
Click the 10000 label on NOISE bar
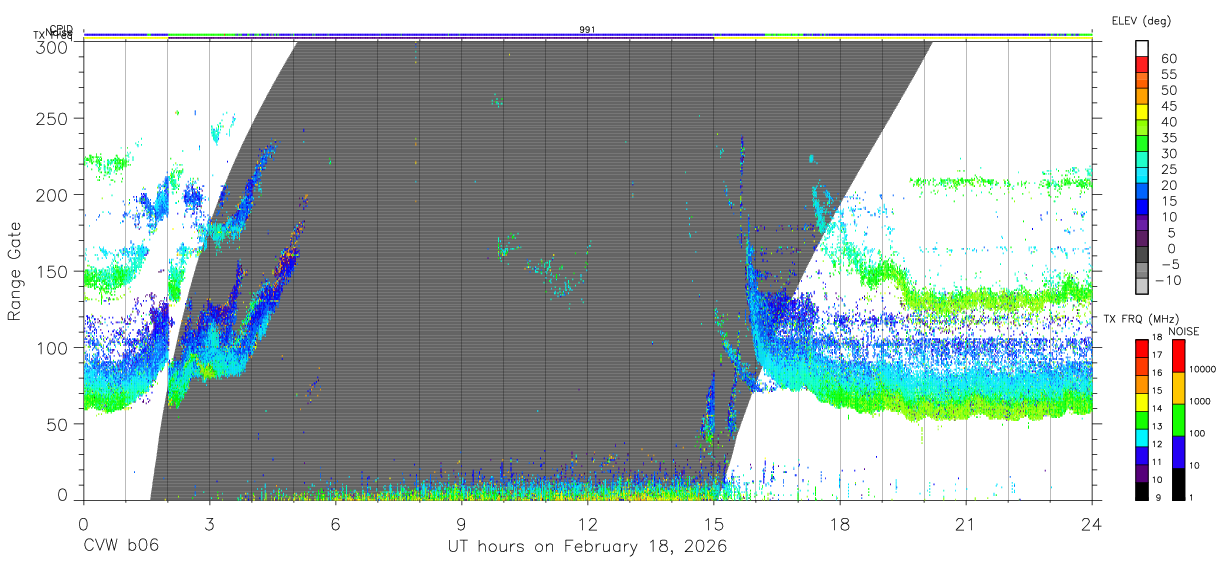(1202, 369)
